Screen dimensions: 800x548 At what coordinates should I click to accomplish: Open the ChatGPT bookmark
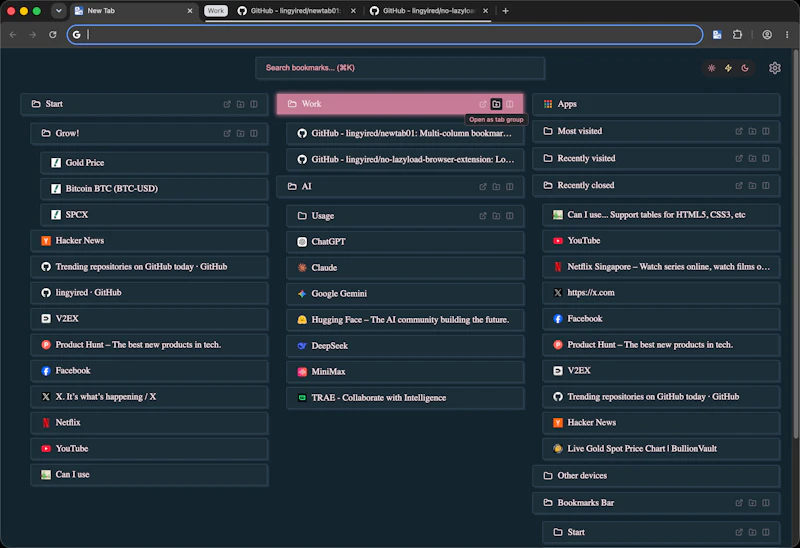click(x=405, y=242)
